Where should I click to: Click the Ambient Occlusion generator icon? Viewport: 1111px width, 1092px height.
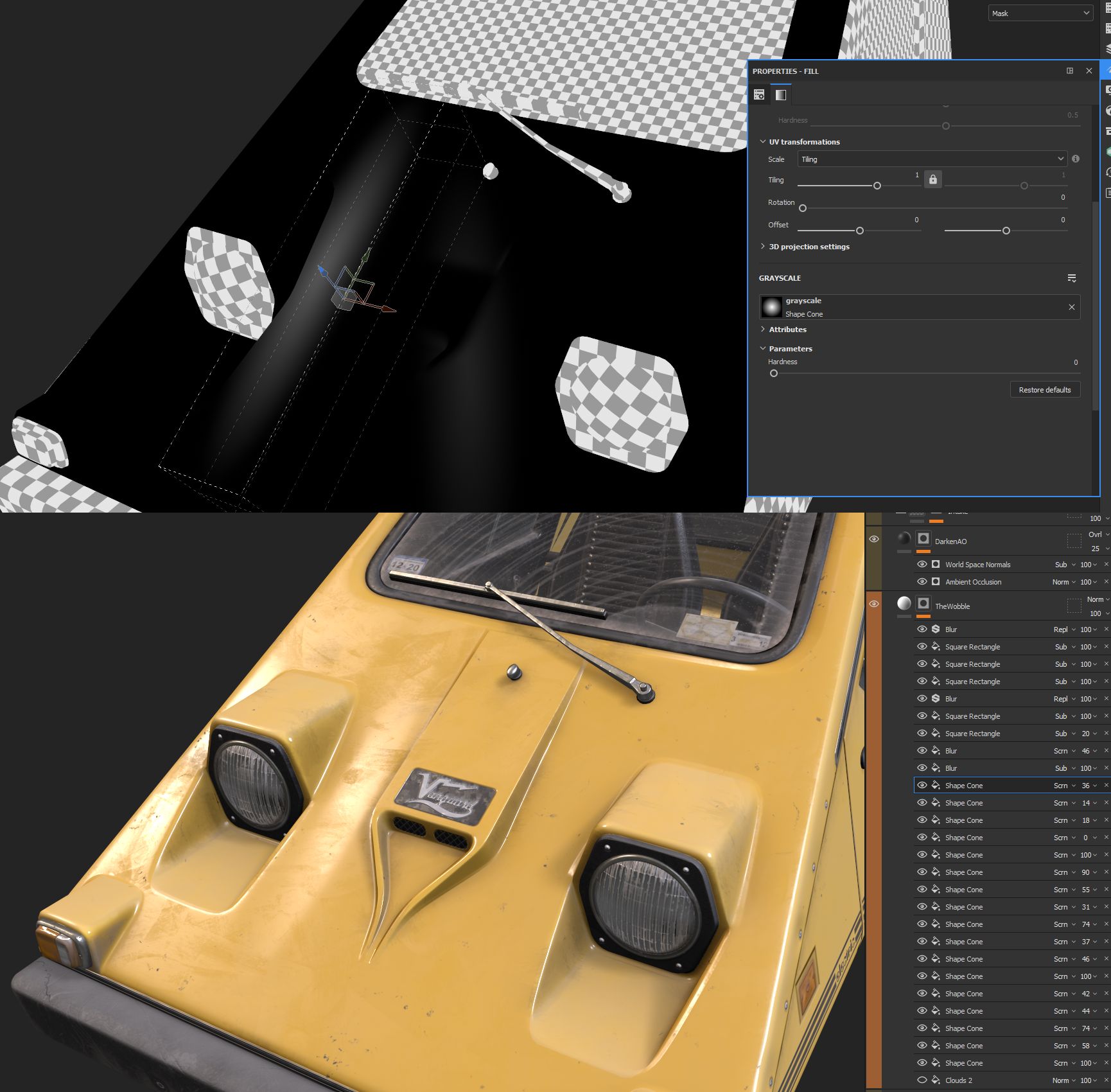coord(936,582)
